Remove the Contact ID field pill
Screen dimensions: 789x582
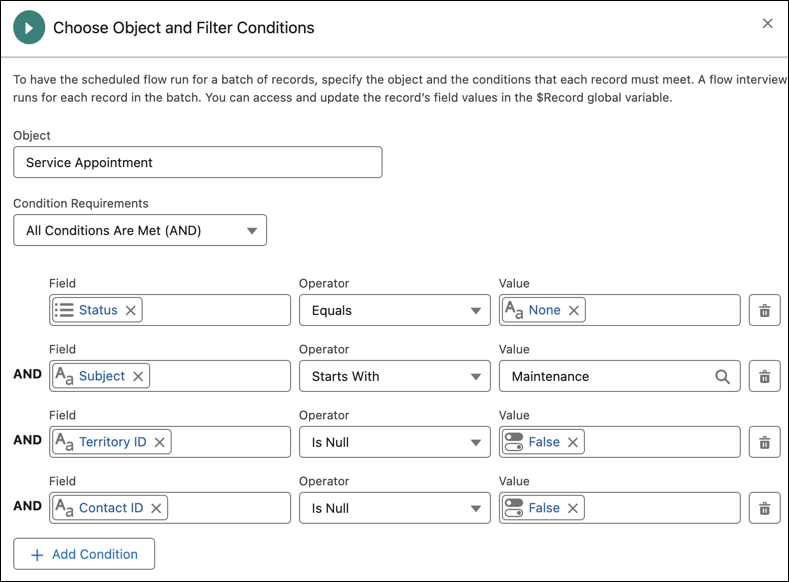[156, 508]
